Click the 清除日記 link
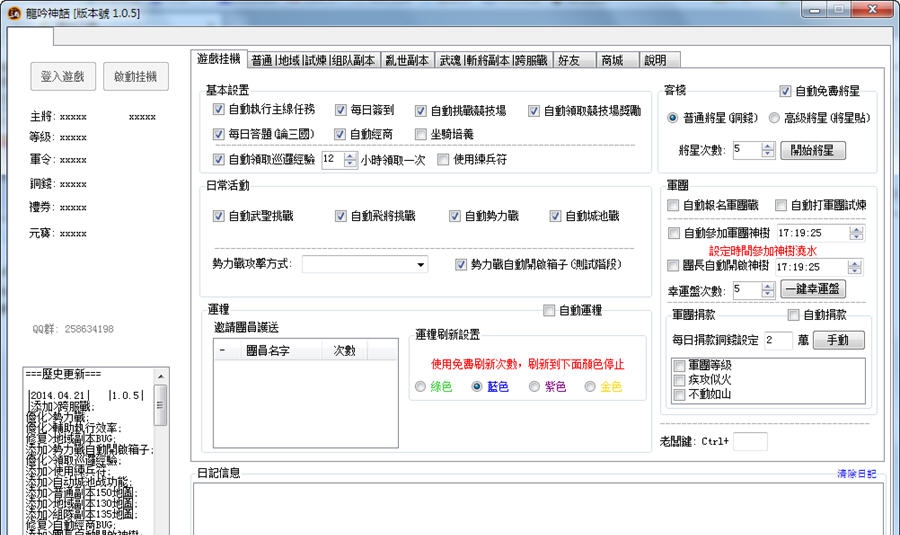Screen dimensions: 900x535 tap(856, 474)
